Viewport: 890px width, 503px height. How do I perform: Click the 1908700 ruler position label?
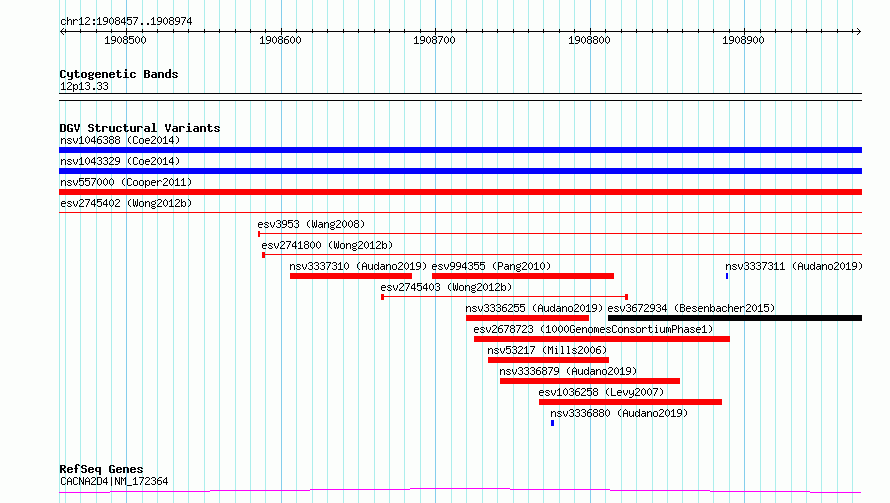(434, 40)
